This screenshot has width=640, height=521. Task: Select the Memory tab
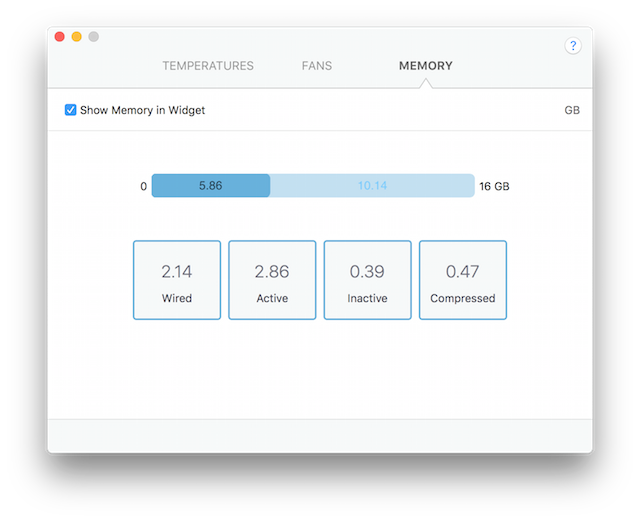point(426,66)
